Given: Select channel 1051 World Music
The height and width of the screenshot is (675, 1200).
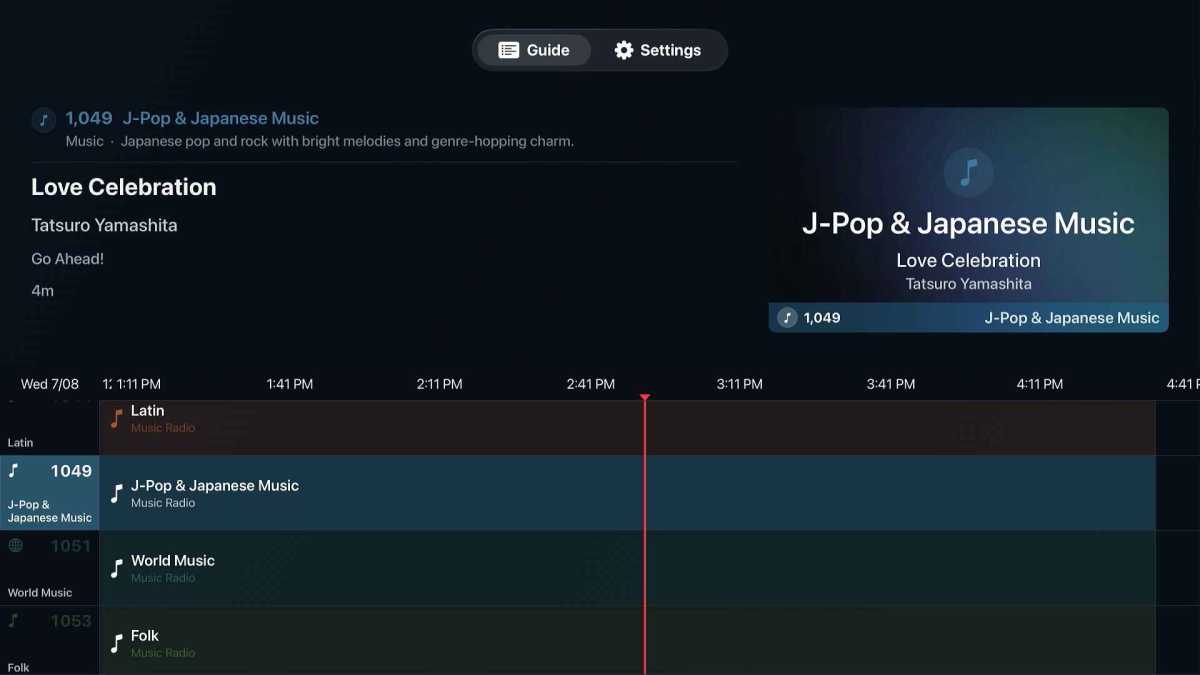Looking at the screenshot, I should [49, 568].
